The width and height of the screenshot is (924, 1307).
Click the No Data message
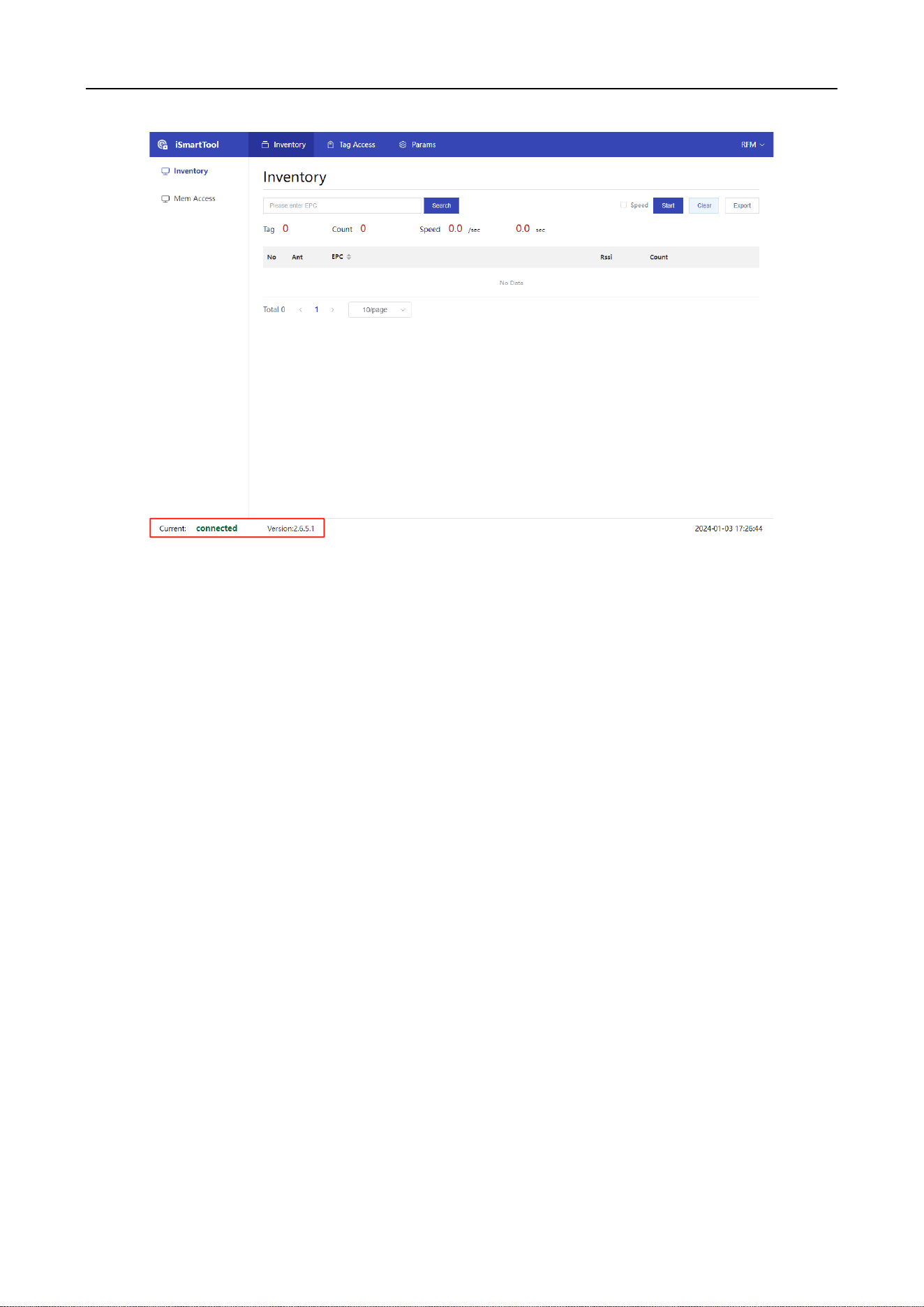511,283
